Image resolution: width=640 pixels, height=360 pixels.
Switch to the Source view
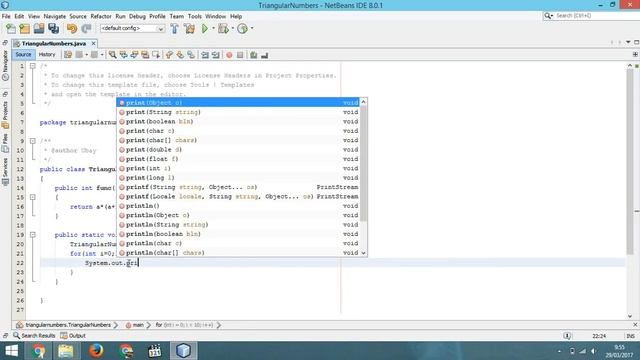[23, 55]
